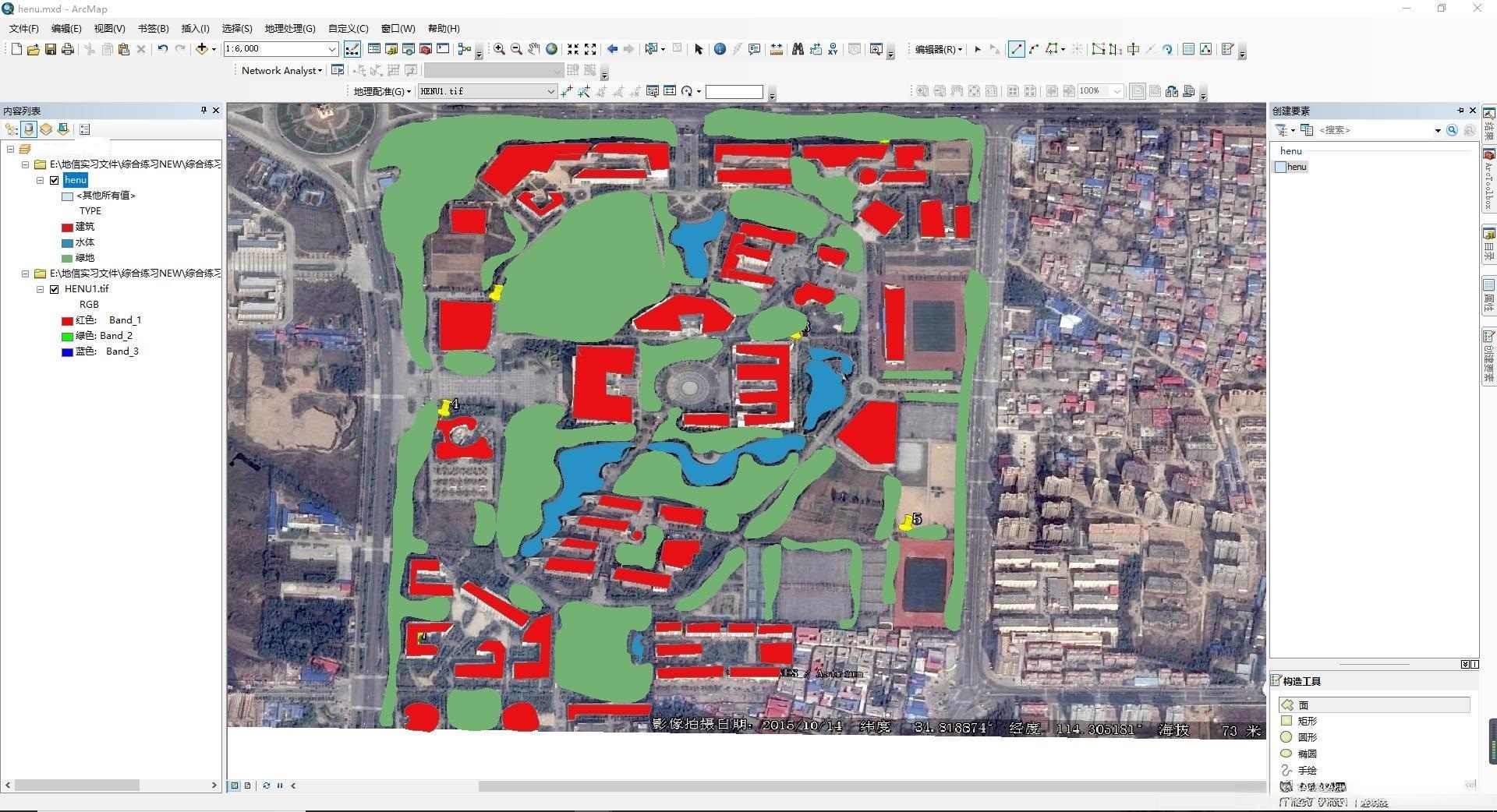Click the Measure ruler tool

(777, 49)
